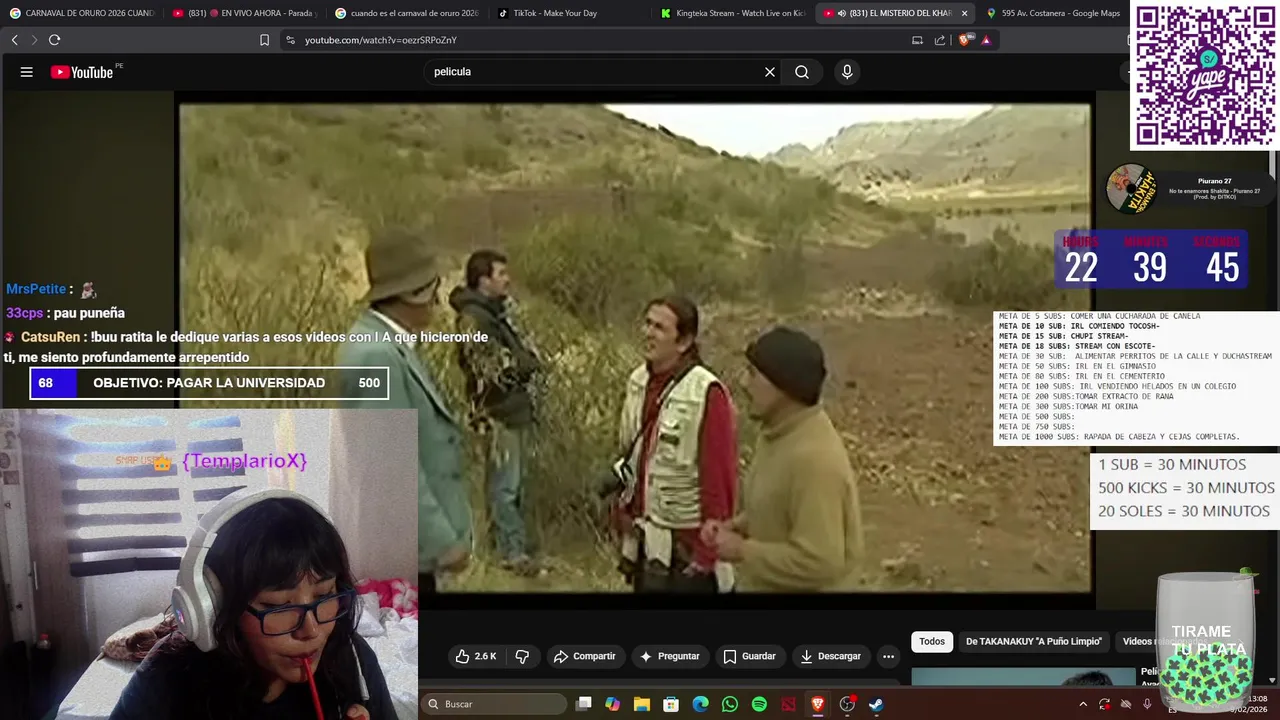Click the TIRAME TU PLATA tip jar
This screenshot has width=1280, height=720.
click(1208, 640)
